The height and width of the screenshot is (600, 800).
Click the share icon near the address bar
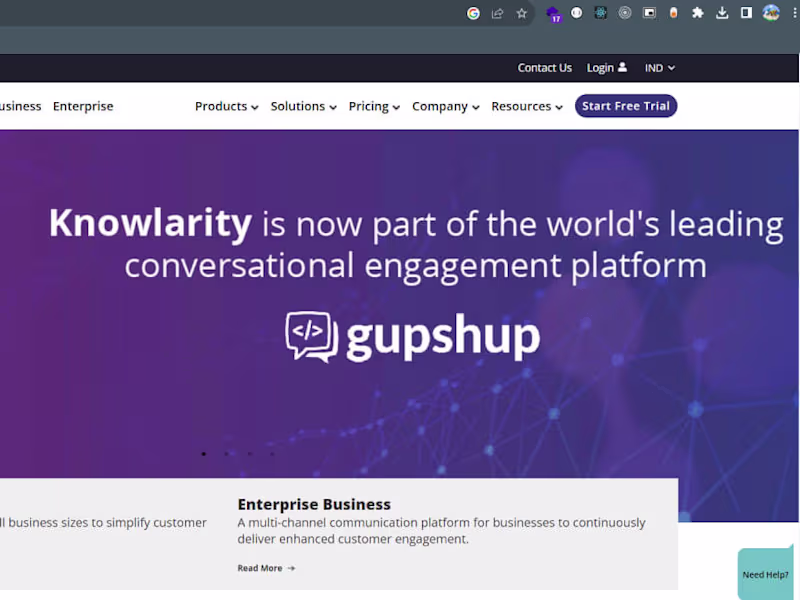pos(497,13)
